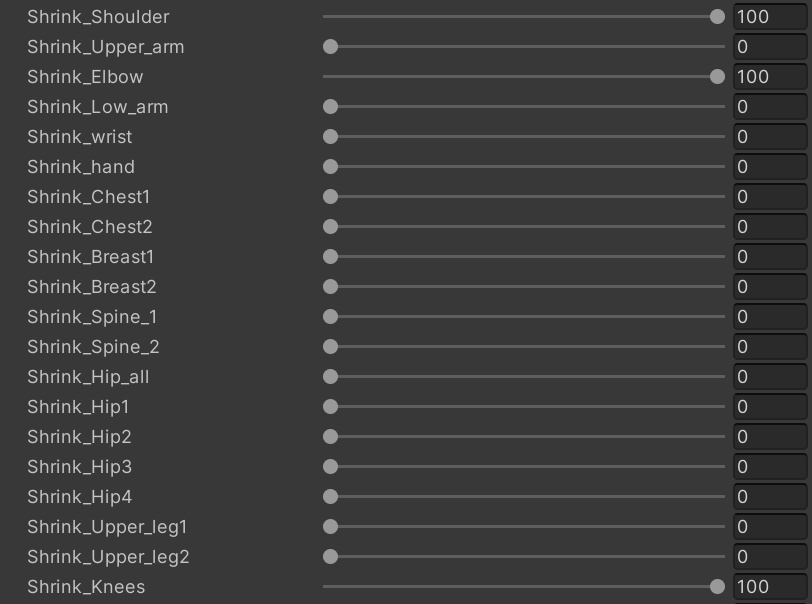Click the Shrink_Breast2 slider handle

click(x=331, y=287)
